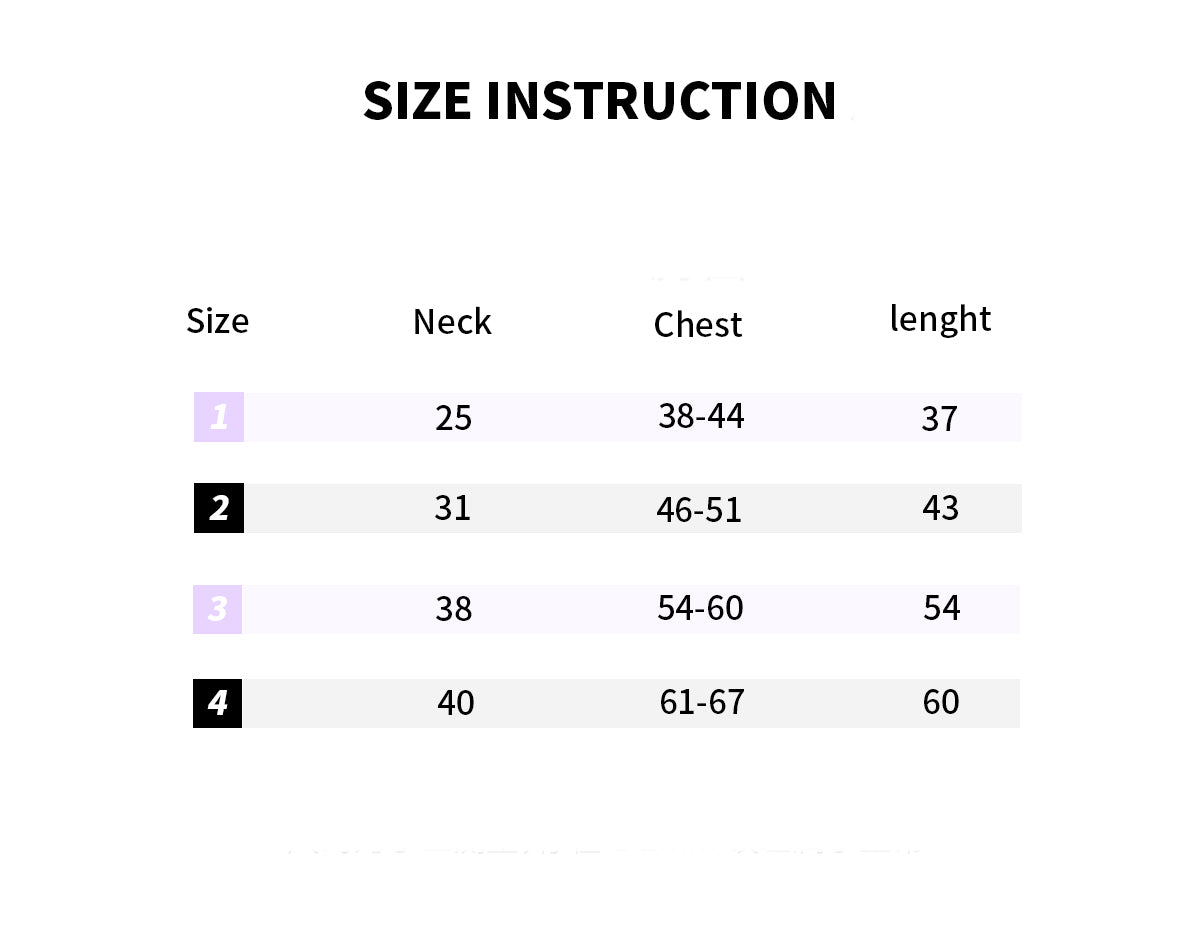Image resolution: width=1200 pixels, height=947 pixels.
Task: Select the purple size 3 badge
Action: click(218, 609)
